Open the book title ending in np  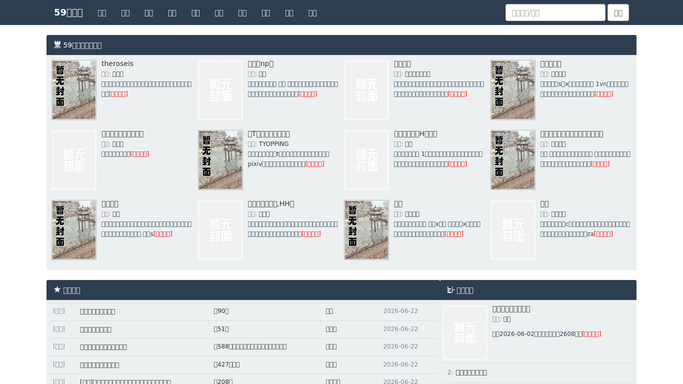(x=260, y=64)
